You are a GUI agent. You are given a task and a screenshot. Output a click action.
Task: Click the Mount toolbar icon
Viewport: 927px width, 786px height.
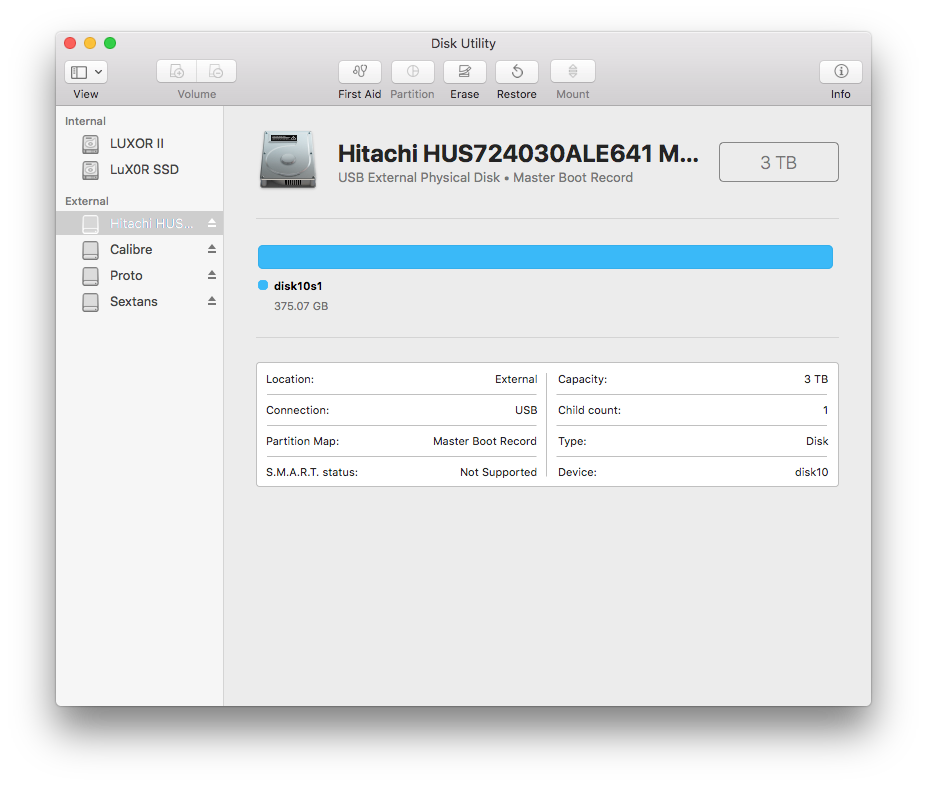point(572,72)
